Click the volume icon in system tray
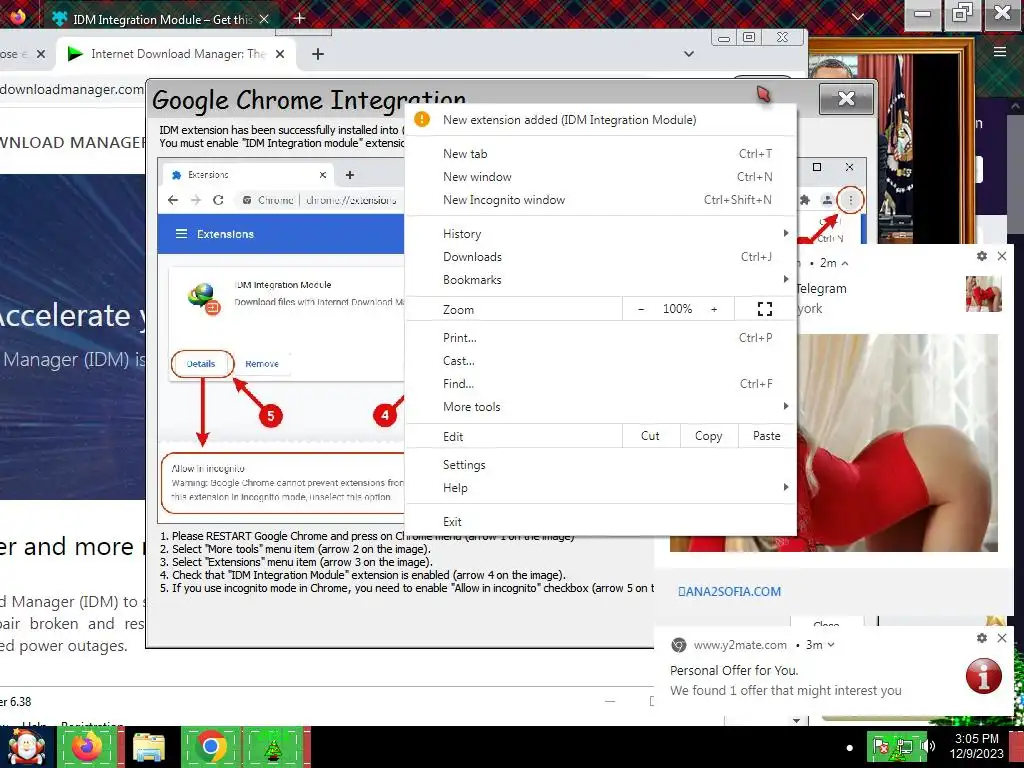This screenshot has height=768, width=1024. (x=928, y=746)
